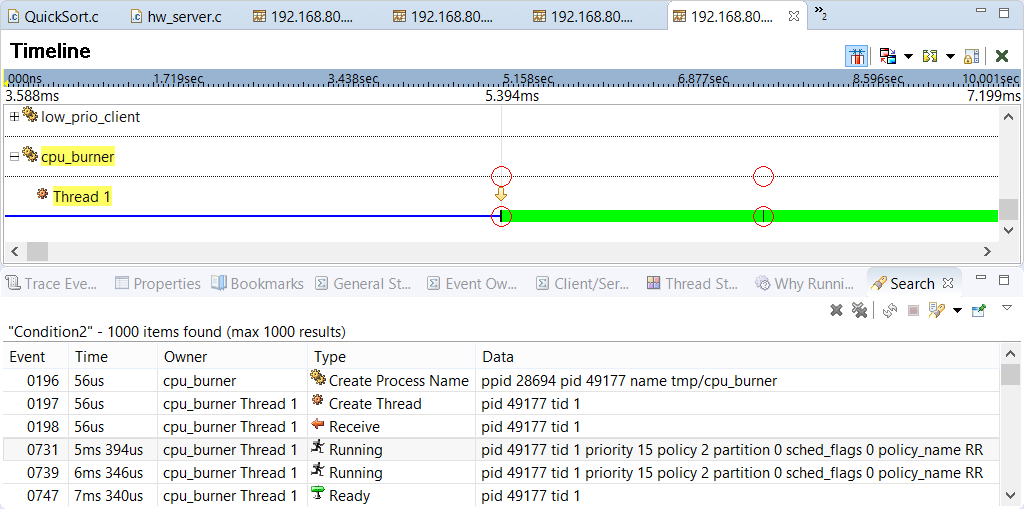
Task: Remove all matches with double-X icon
Action: (858, 311)
